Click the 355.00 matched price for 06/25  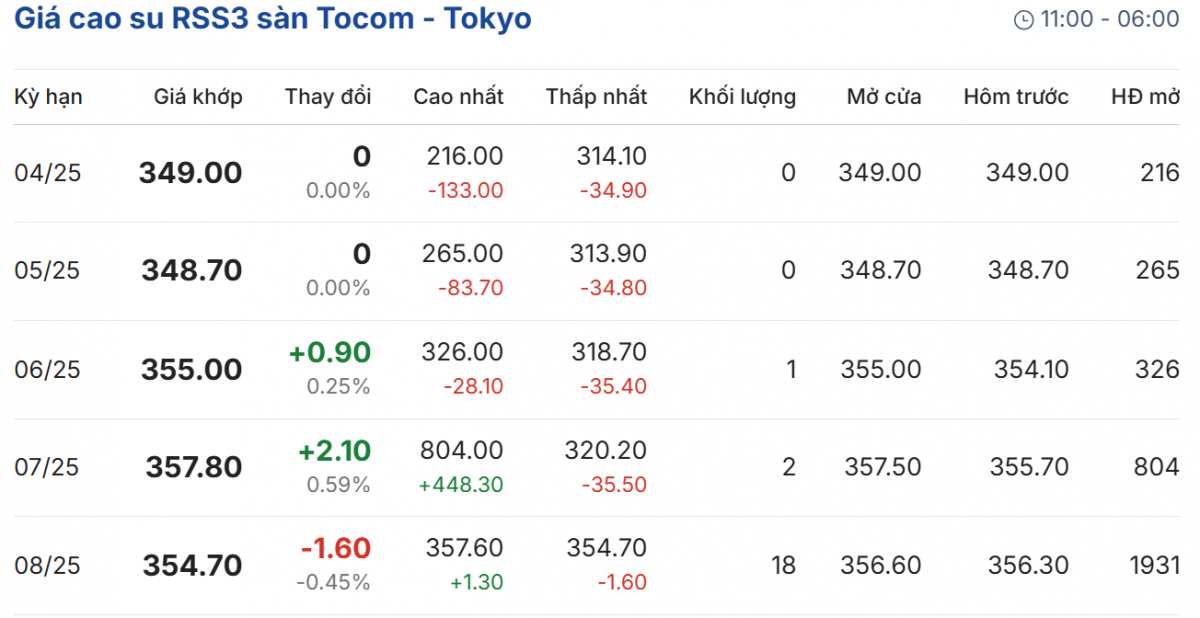(191, 370)
